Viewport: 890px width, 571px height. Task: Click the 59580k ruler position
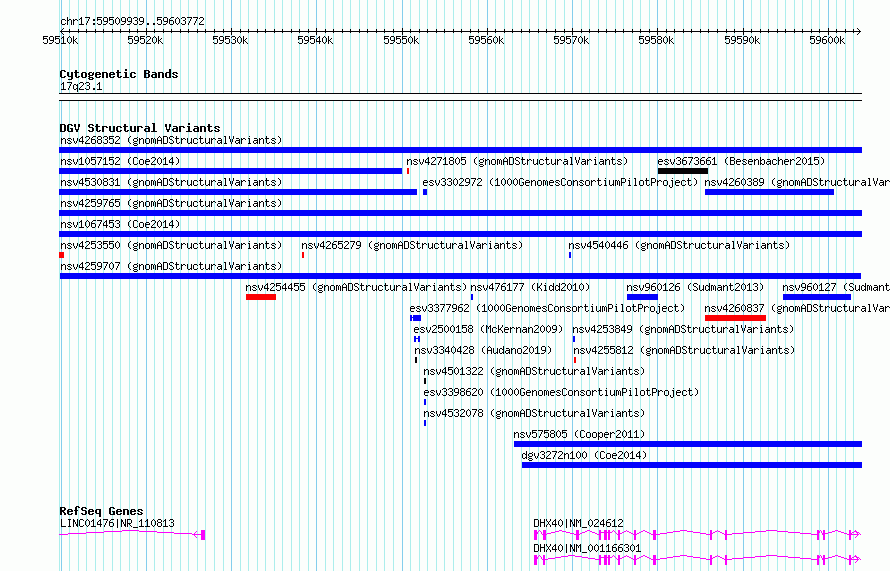click(656, 40)
